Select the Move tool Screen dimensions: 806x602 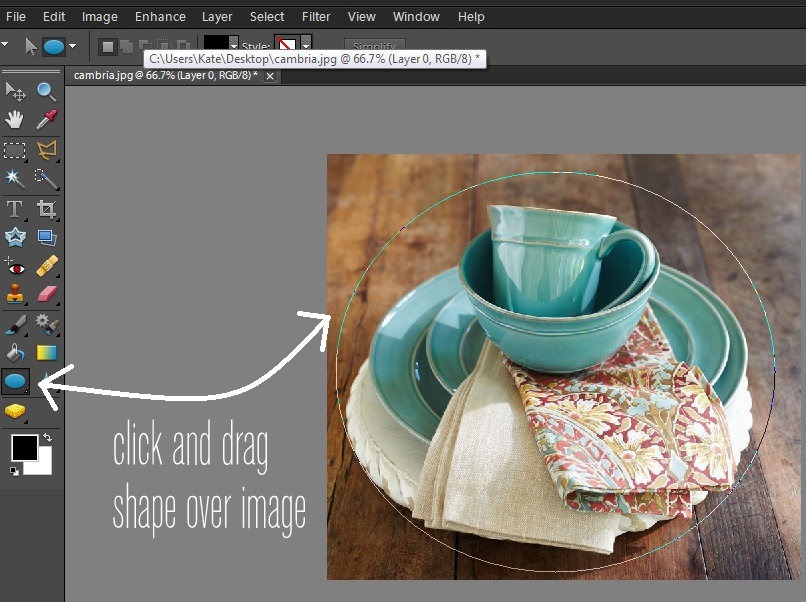(15, 92)
